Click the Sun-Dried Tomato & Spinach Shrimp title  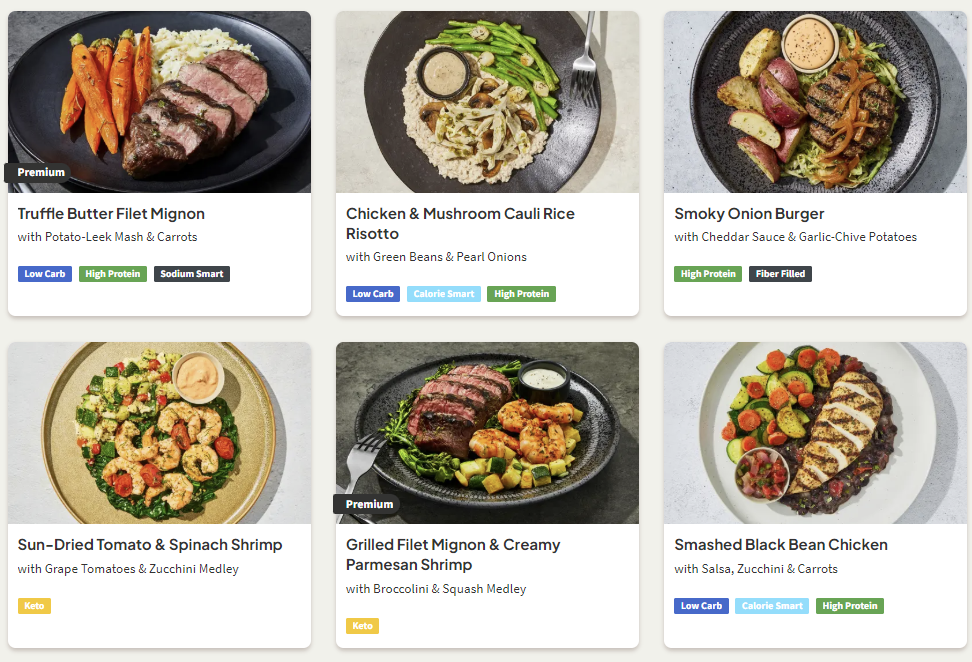pyautogui.click(x=150, y=545)
